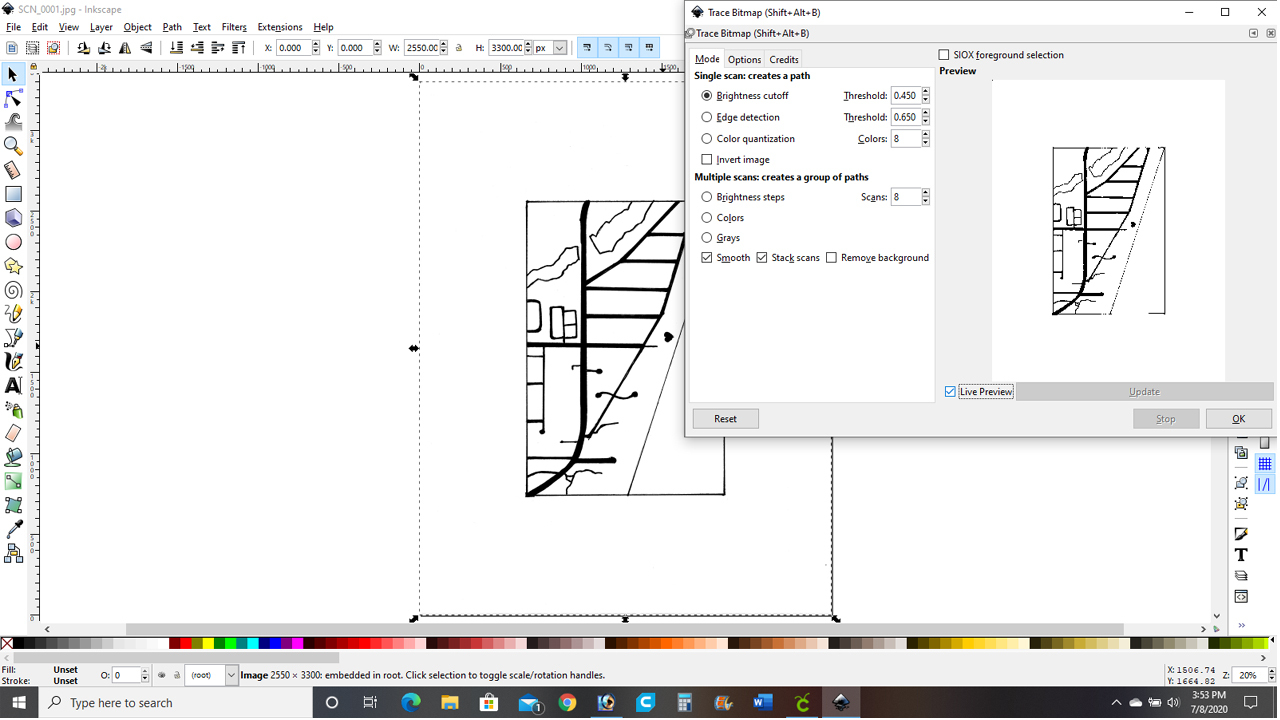Adjust X position spinner arrows
This screenshot has height=720, width=1280.
(x=316, y=48)
